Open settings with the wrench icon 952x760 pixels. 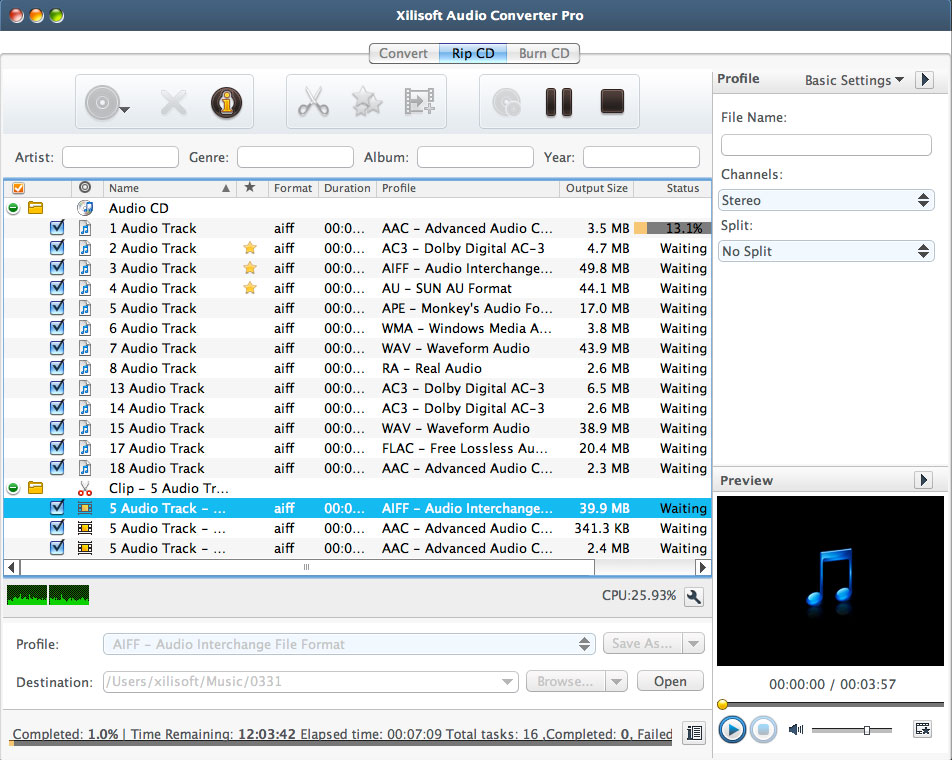coord(693,596)
